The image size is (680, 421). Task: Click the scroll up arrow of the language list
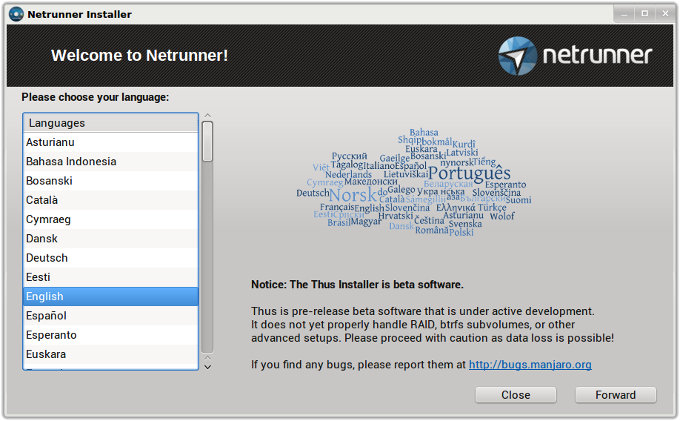click(x=208, y=115)
